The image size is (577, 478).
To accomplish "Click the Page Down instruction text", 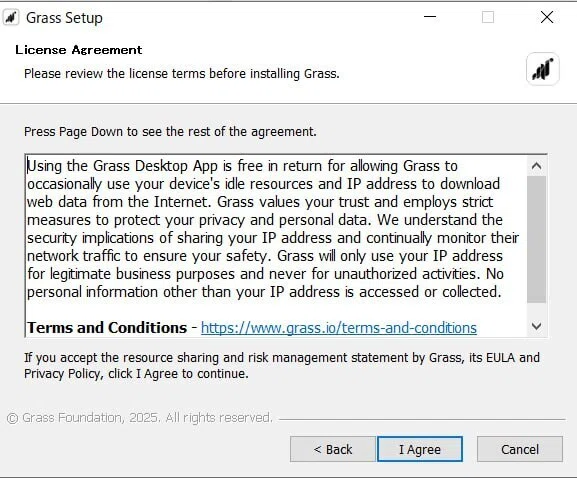I will 170,131.
